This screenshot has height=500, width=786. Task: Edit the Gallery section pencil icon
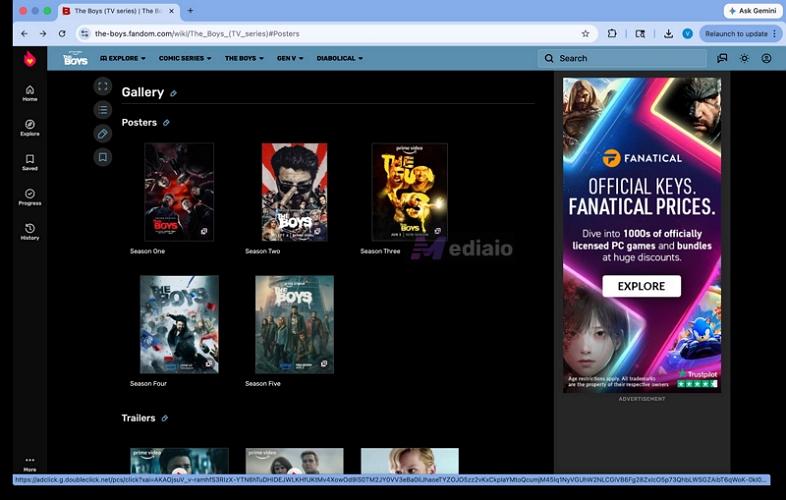(x=173, y=93)
